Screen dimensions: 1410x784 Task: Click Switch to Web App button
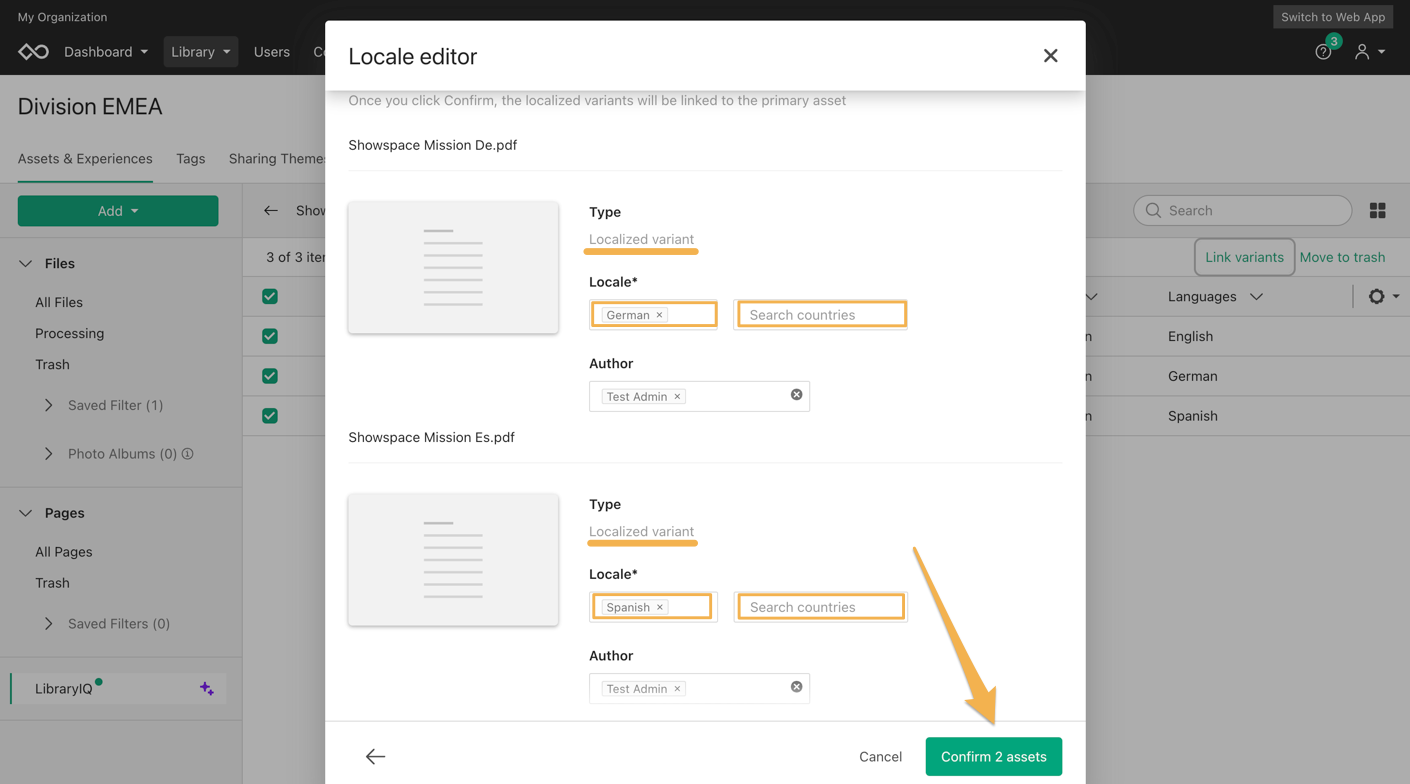coord(1333,17)
